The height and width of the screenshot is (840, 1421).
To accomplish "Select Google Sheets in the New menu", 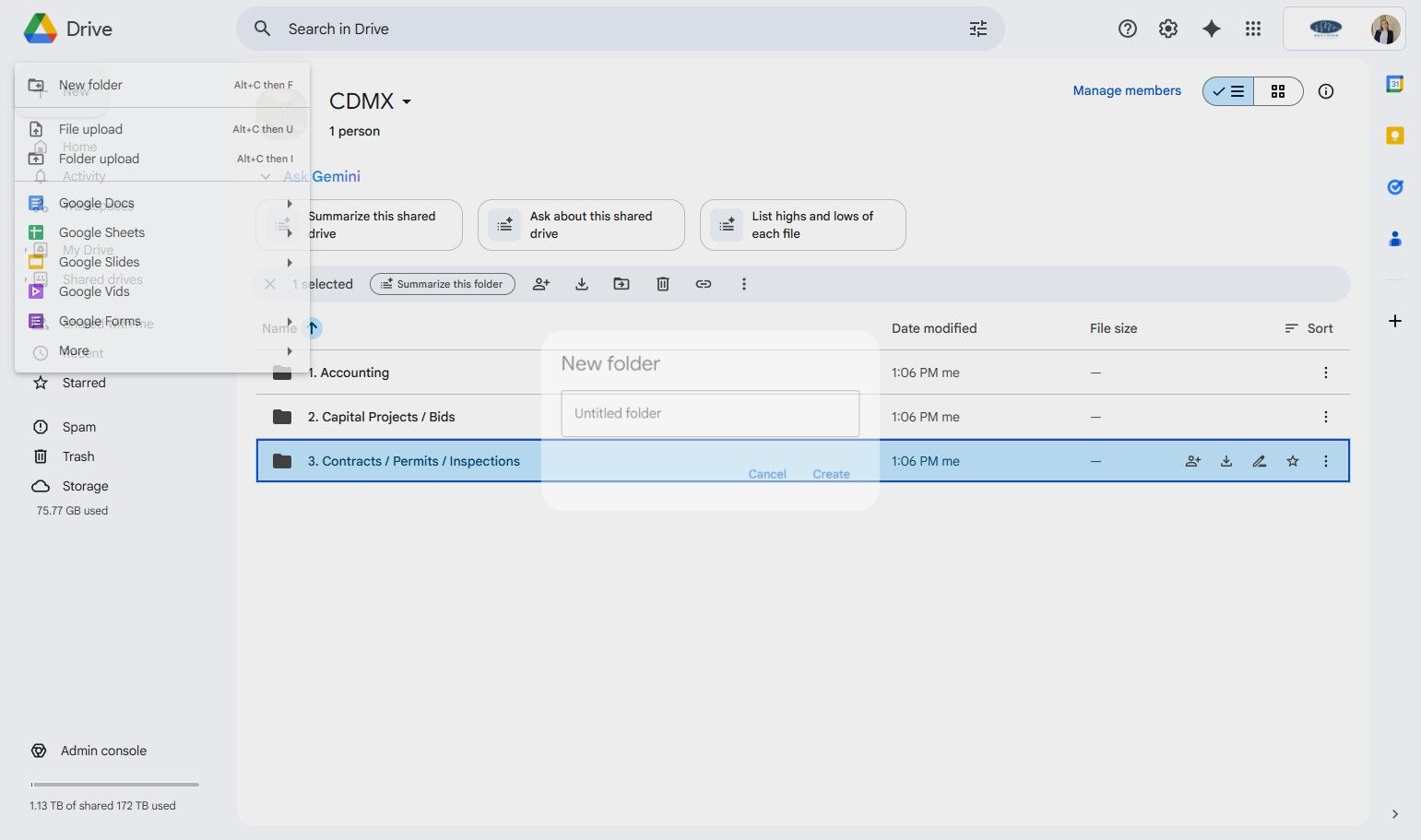I will [x=101, y=232].
